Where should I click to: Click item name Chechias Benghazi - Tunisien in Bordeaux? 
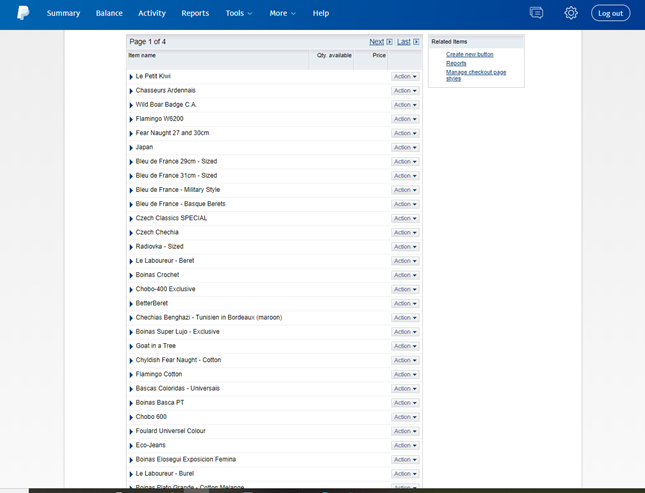[x=209, y=317]
